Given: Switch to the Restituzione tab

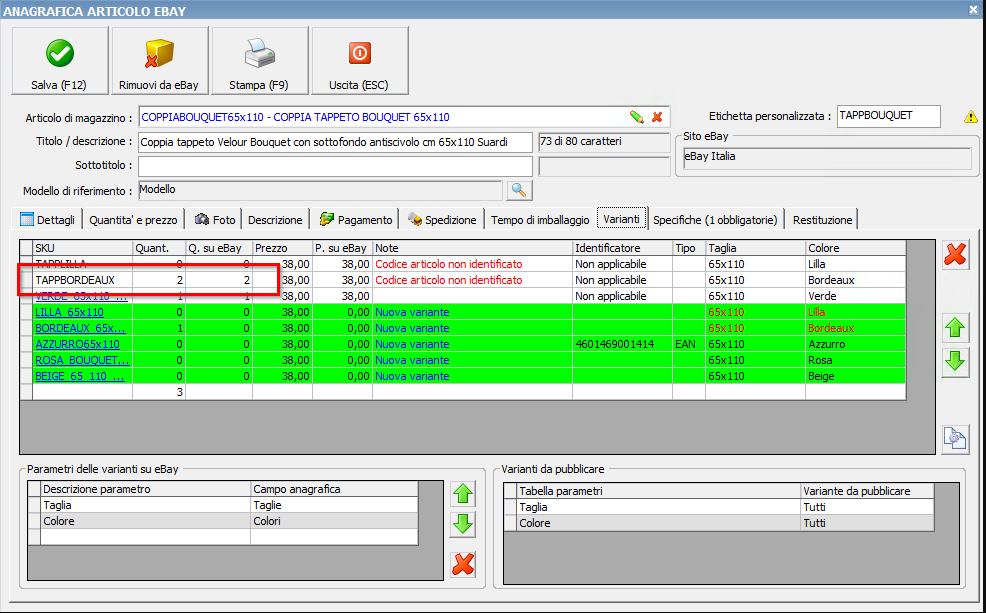Looking at the screenshot, I should (x=823, y=220).
